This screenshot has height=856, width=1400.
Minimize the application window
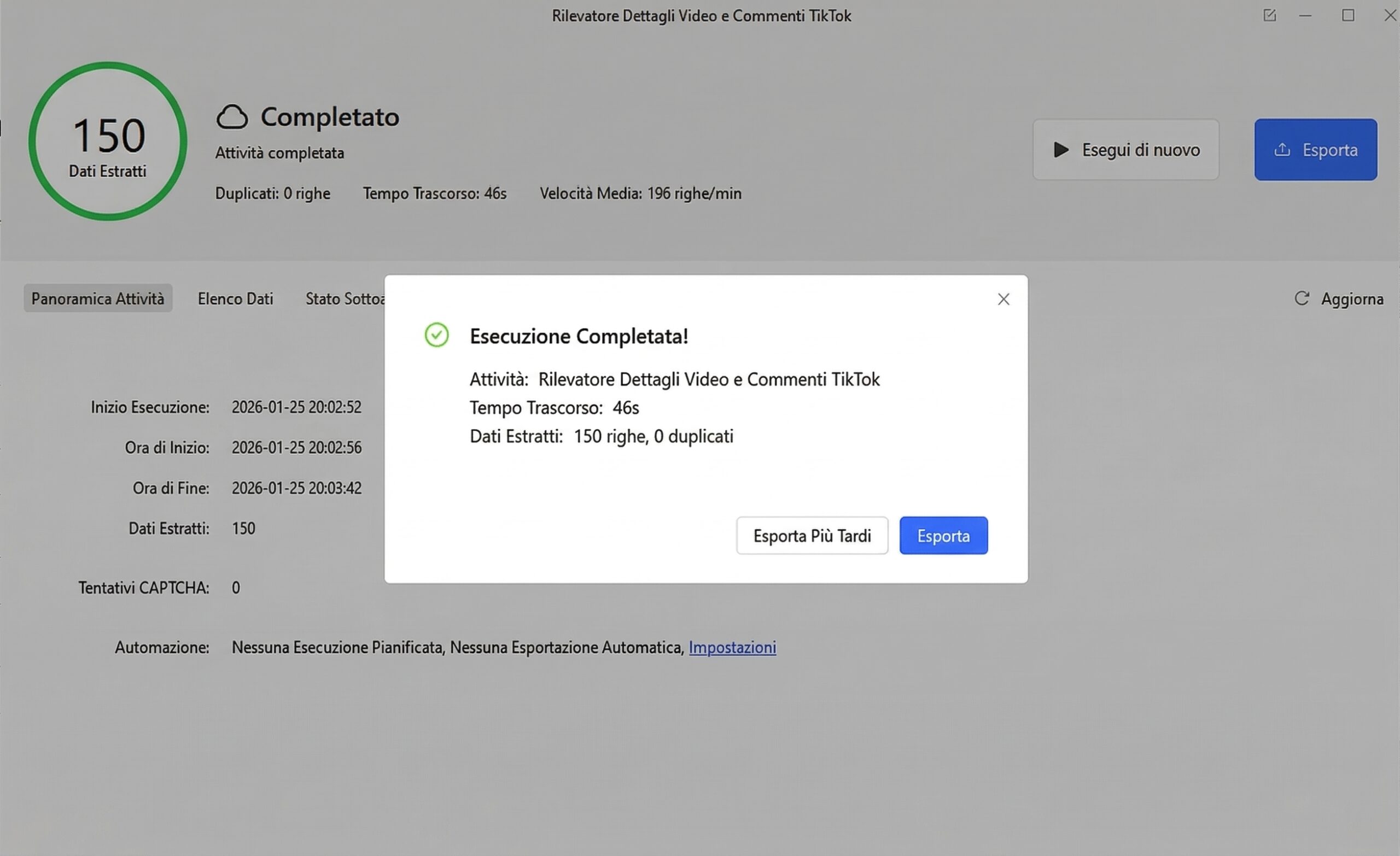point(1305,15)
